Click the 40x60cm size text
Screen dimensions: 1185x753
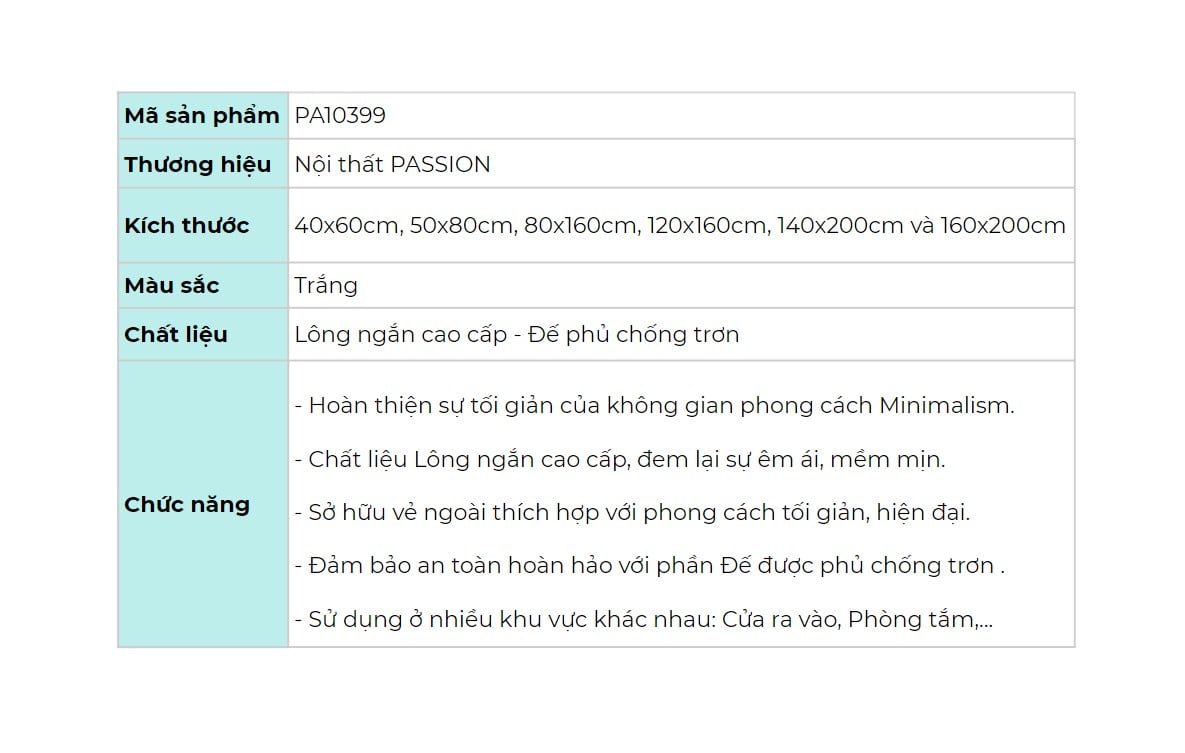[x=346, y=226]
